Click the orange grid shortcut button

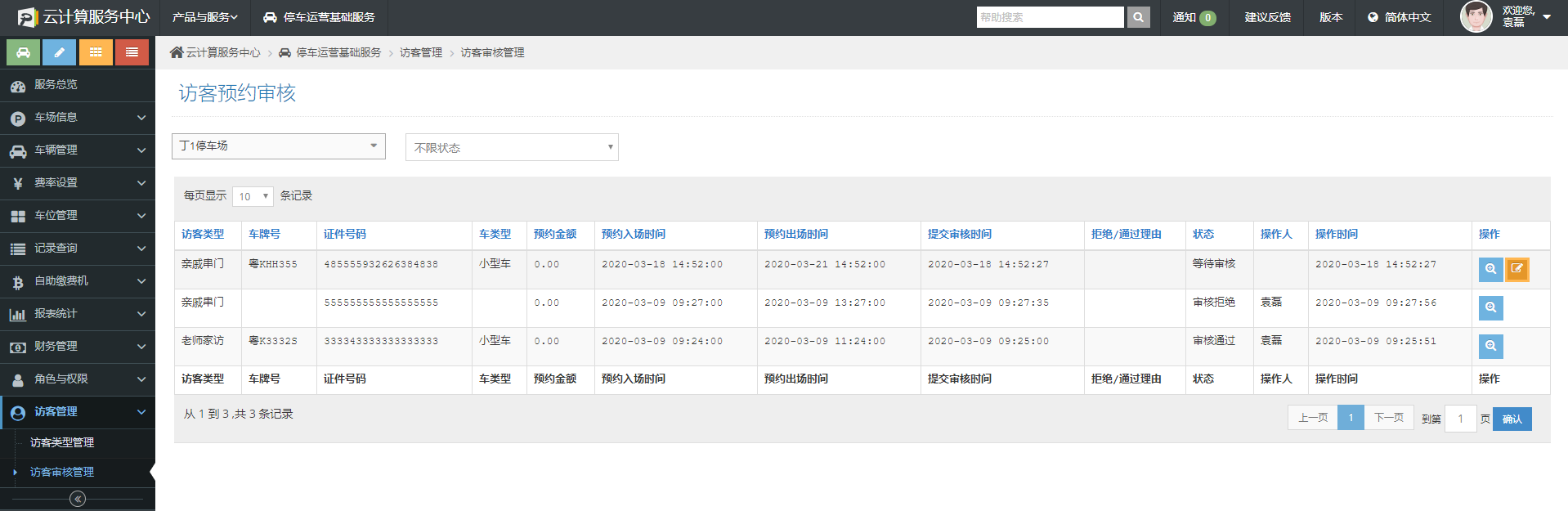pyautogui.click(x=96, y=52)
